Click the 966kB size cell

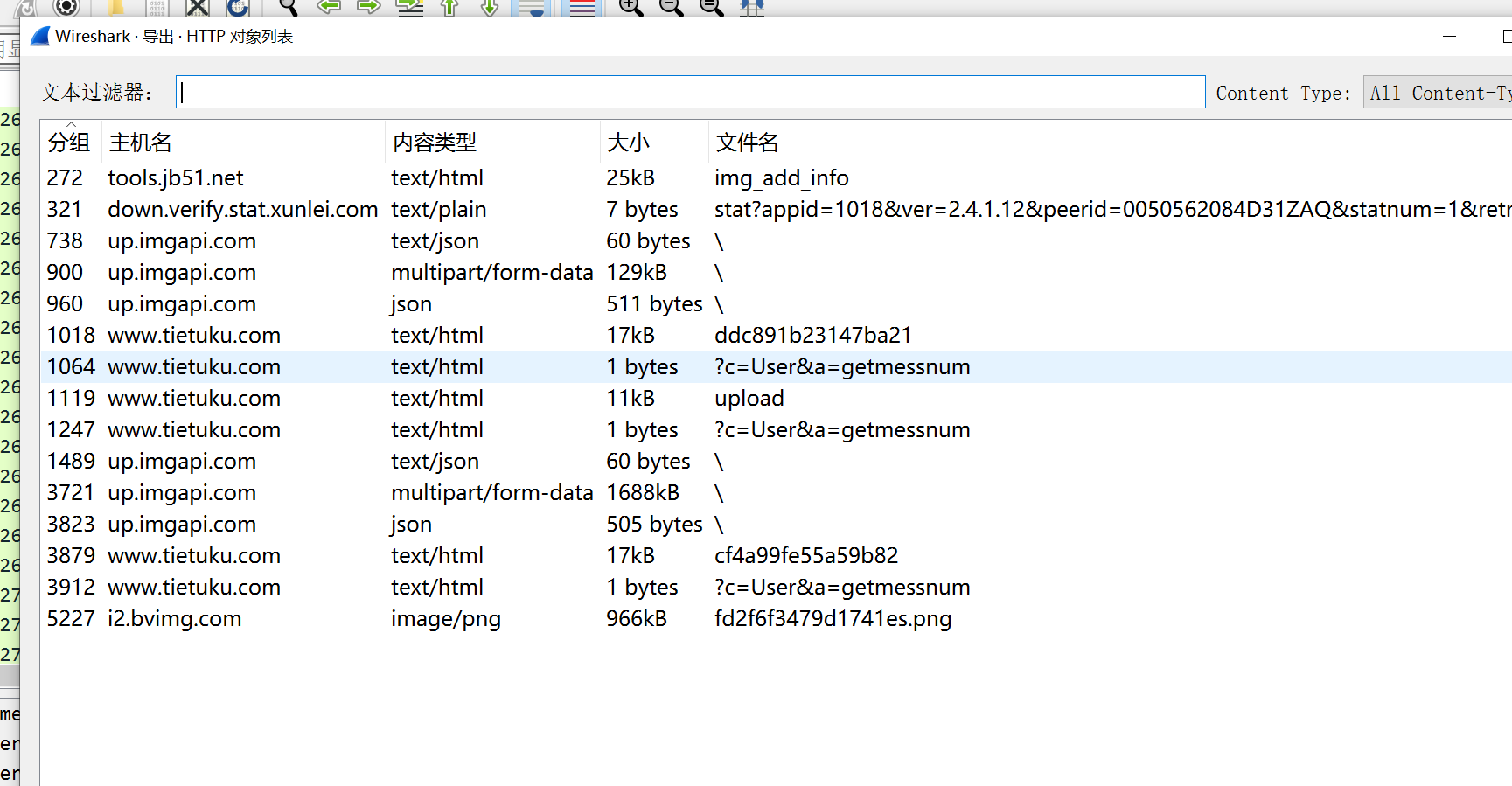click(x=637, y=619)
